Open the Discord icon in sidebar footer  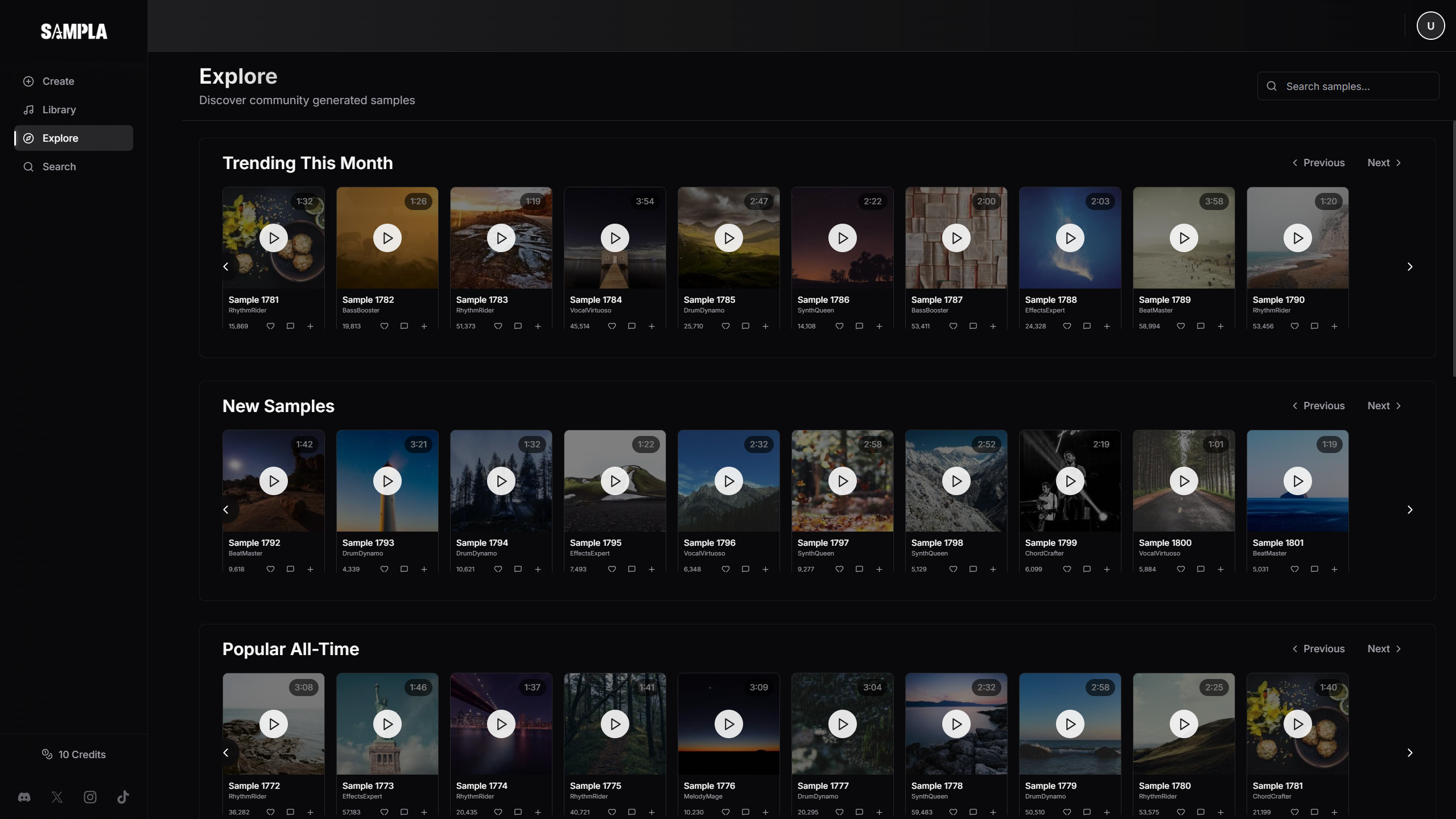[24, 797]
